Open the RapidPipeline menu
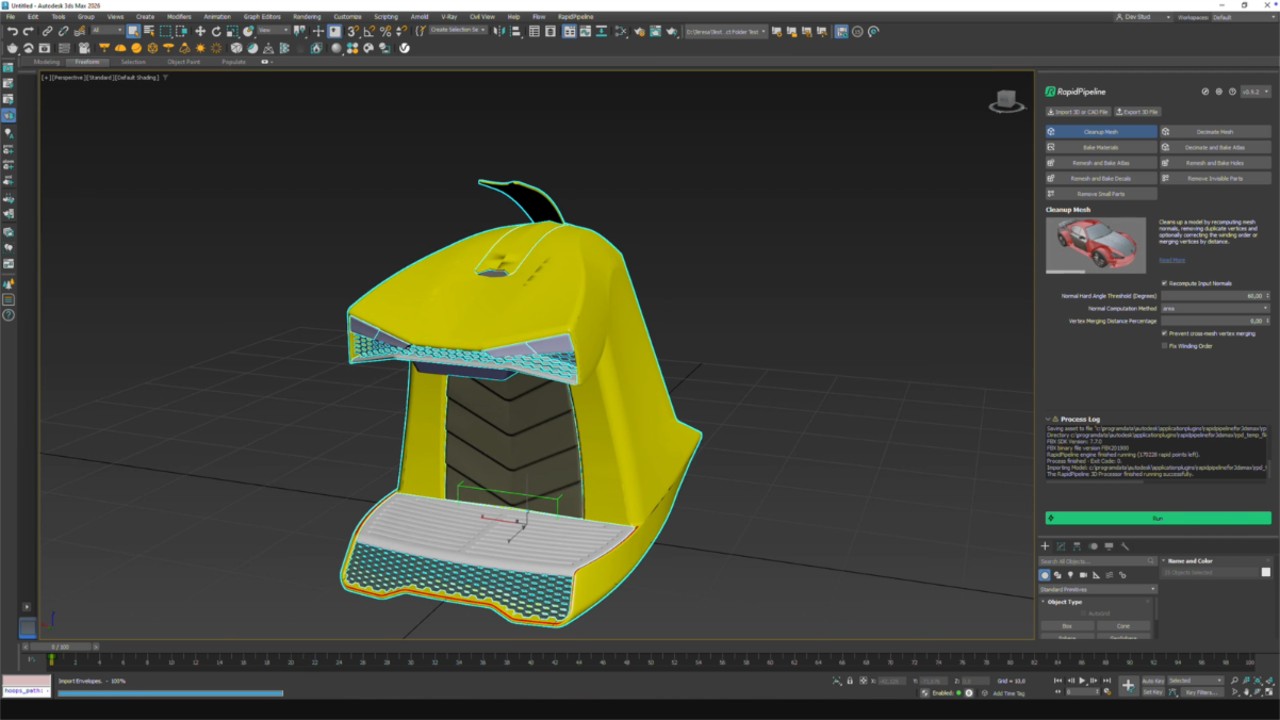 pos(575,17)
